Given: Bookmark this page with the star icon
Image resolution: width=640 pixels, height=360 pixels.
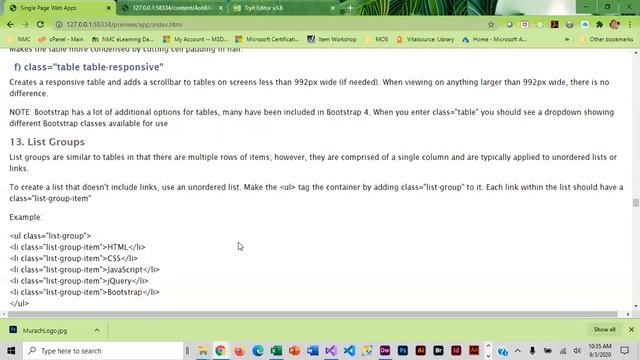Looking at the screenshot, I should pyautogui.click(x=491, y=24).
